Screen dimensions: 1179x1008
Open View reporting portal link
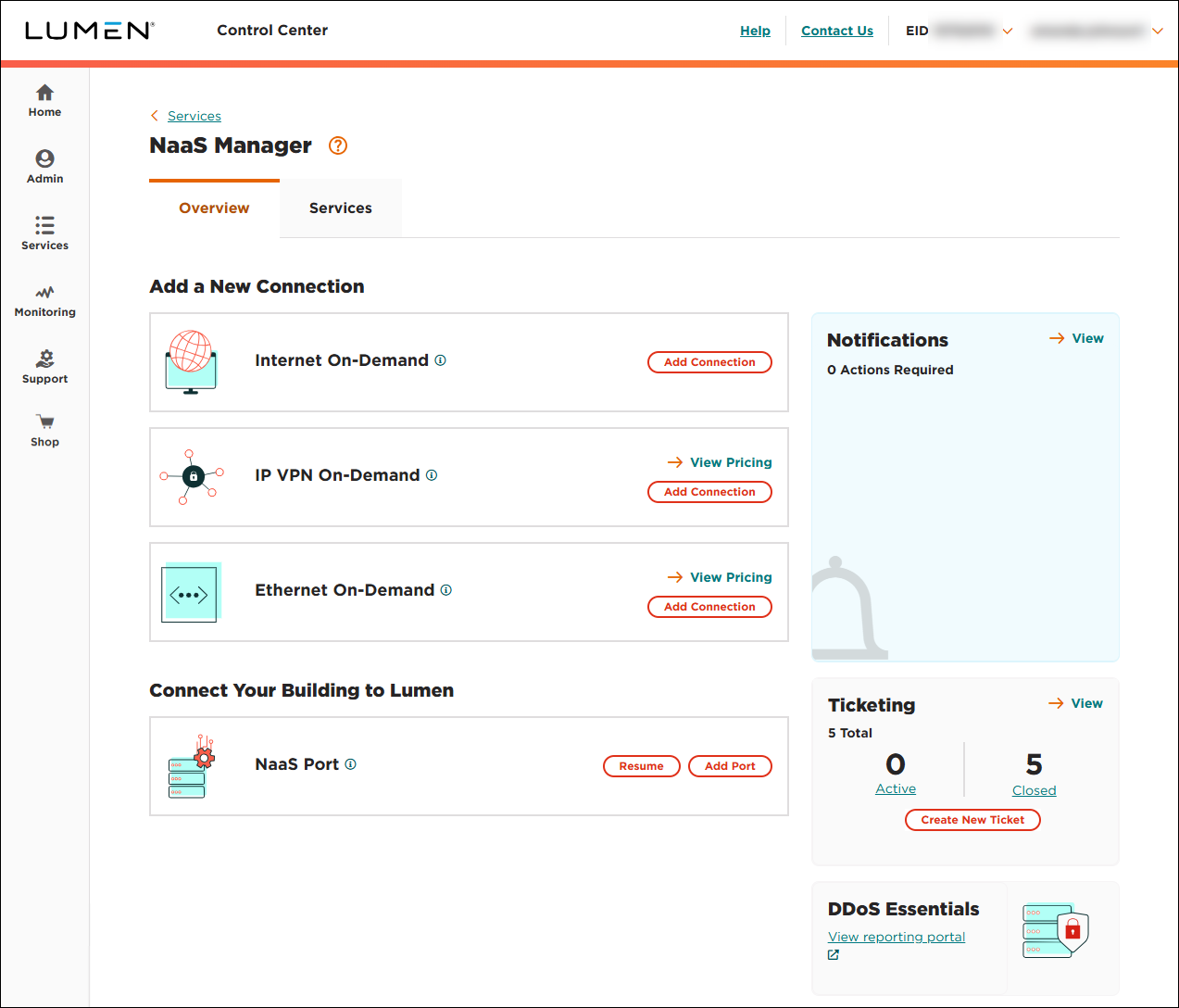pos(897,937)
